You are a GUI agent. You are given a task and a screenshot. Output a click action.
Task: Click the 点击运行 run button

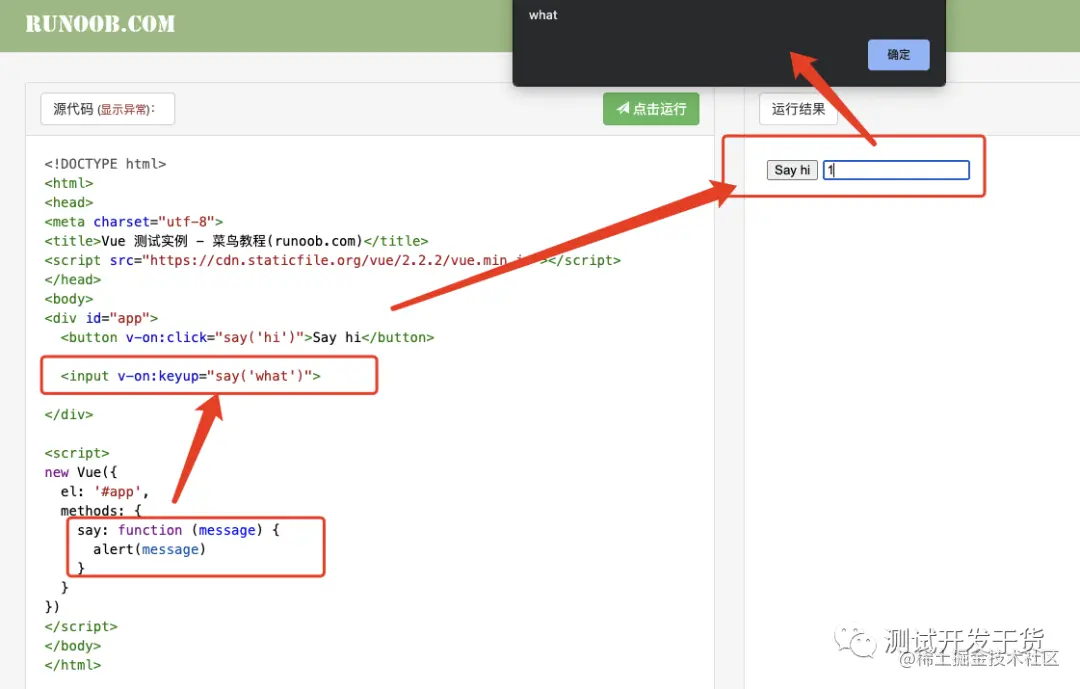[x=651, y=109]
